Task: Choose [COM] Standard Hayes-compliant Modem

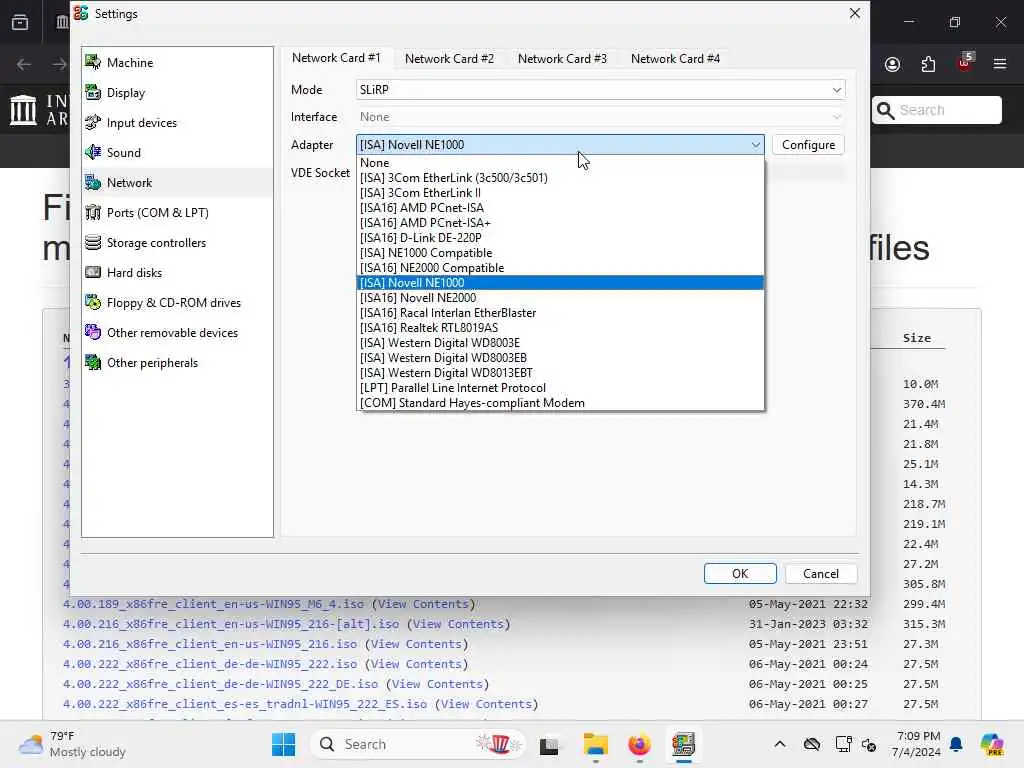Action: tap(560, 403)
